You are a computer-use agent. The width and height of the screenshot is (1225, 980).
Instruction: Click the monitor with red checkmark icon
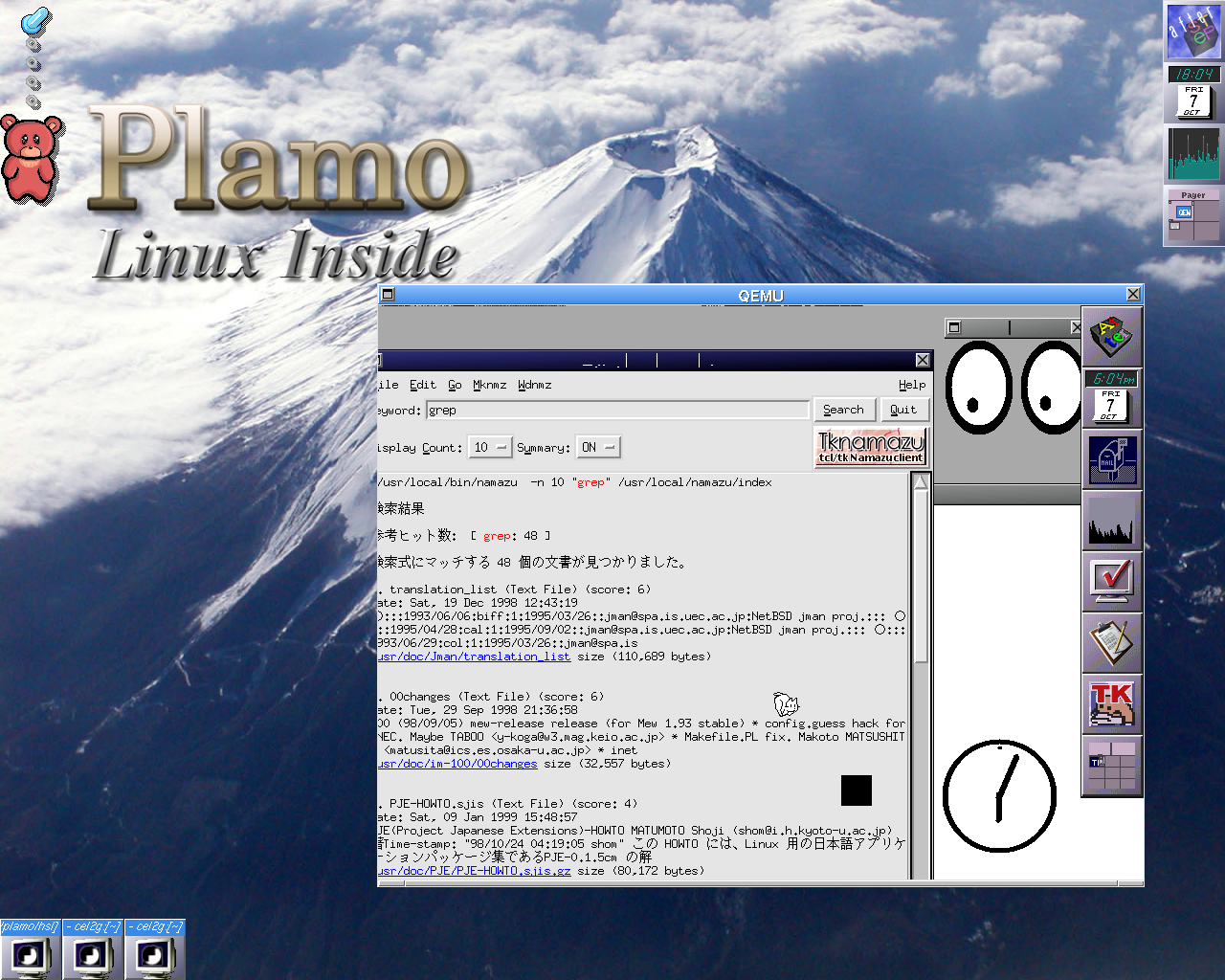(x=1112, y=581)
